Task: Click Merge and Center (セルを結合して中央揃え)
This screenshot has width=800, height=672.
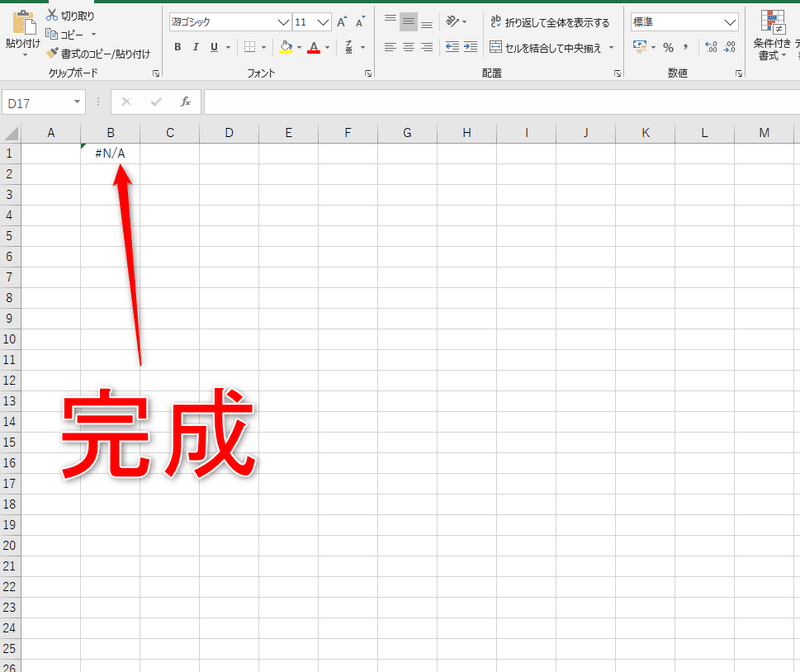Action: click(545, 47)
